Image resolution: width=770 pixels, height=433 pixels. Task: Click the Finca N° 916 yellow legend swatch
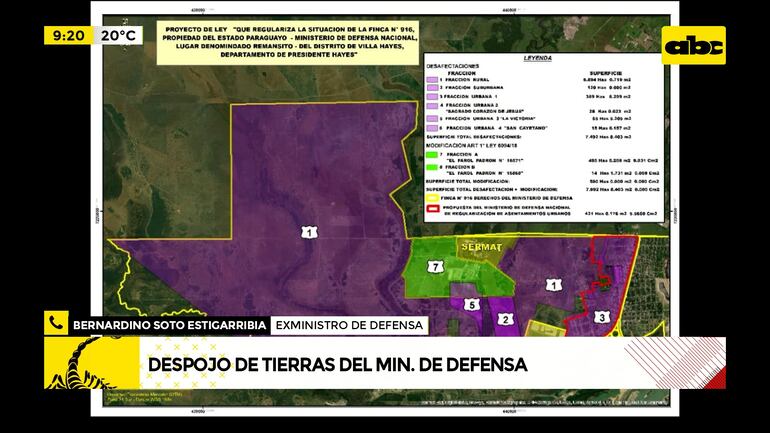(433, 198)
